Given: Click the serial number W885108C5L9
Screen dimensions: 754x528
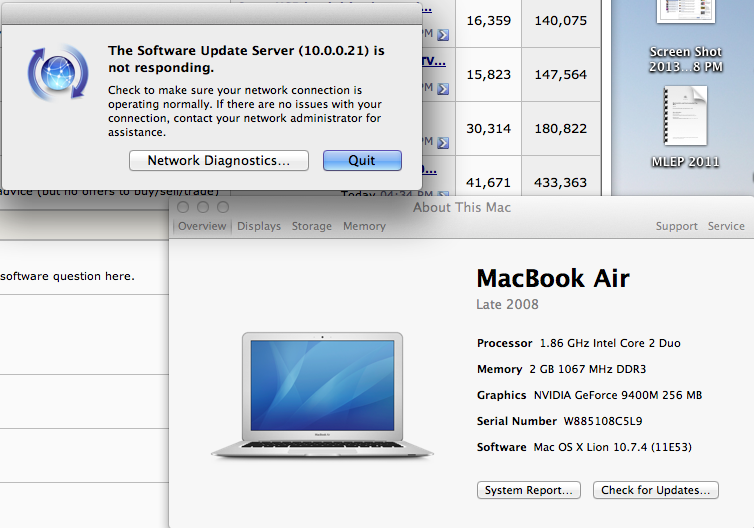Looking at the screenshot, I should (603, 421).
